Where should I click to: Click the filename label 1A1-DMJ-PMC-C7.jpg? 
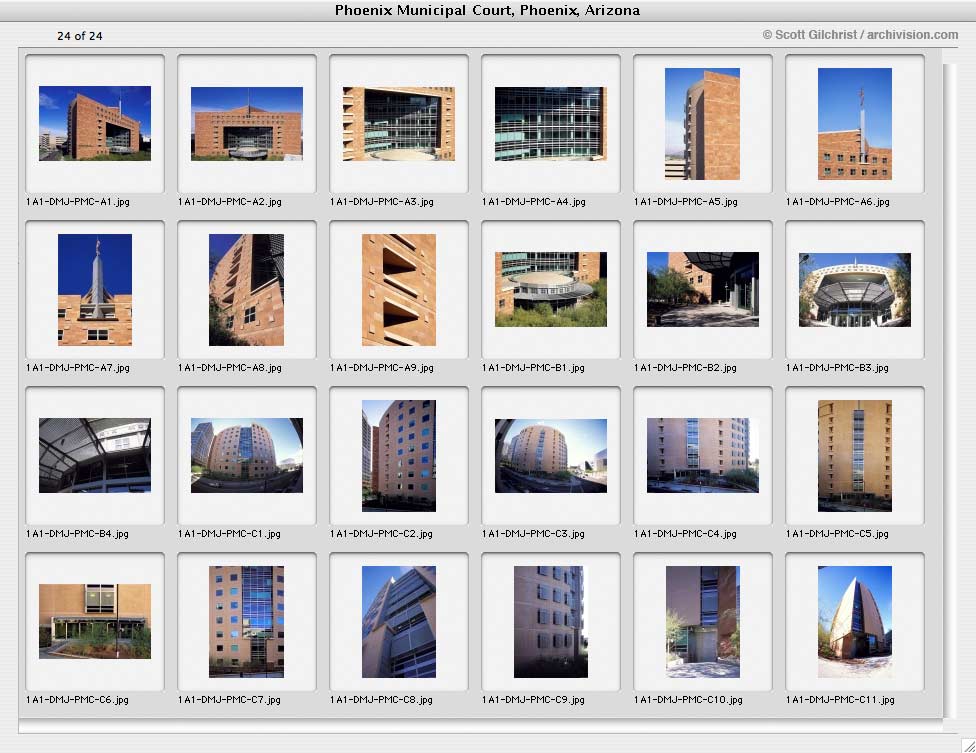coord(229,699)
